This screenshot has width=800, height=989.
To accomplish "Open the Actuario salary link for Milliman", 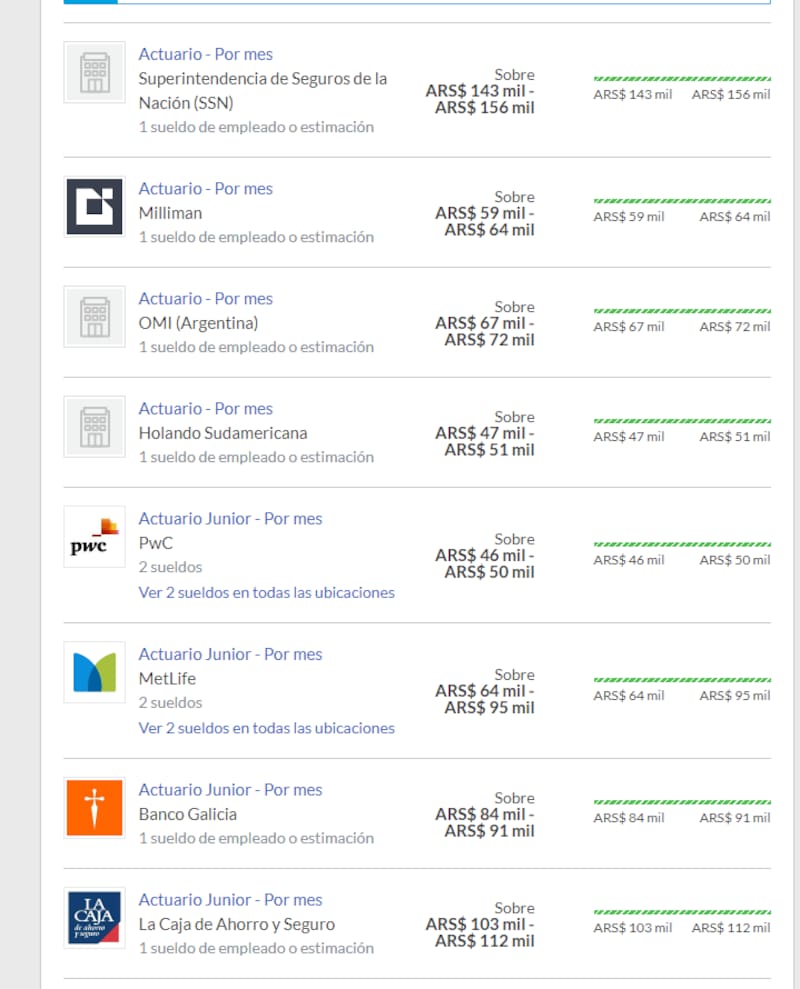I will tap(205, 189).
